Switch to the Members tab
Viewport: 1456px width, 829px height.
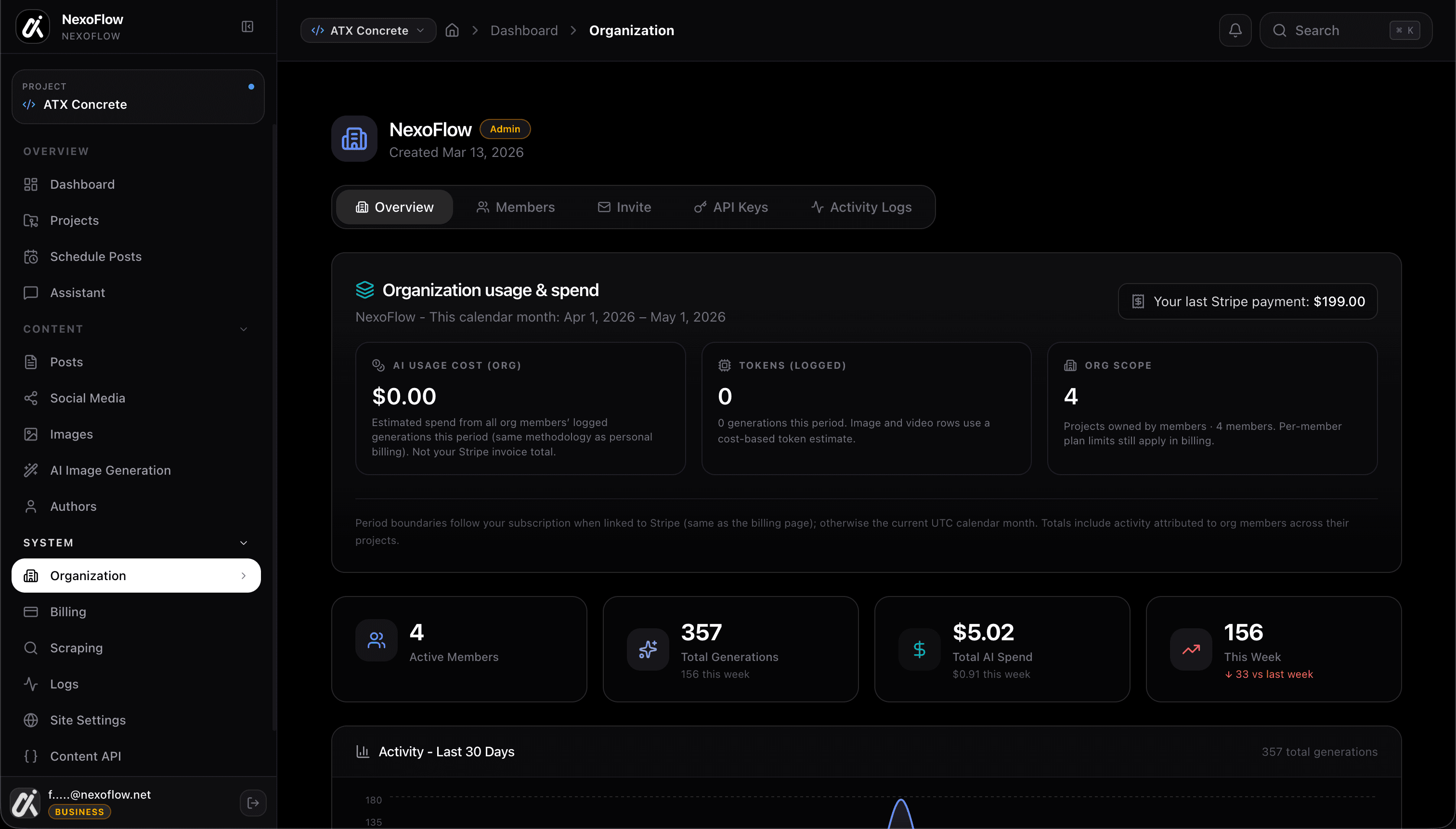click(x=515, y=207)
